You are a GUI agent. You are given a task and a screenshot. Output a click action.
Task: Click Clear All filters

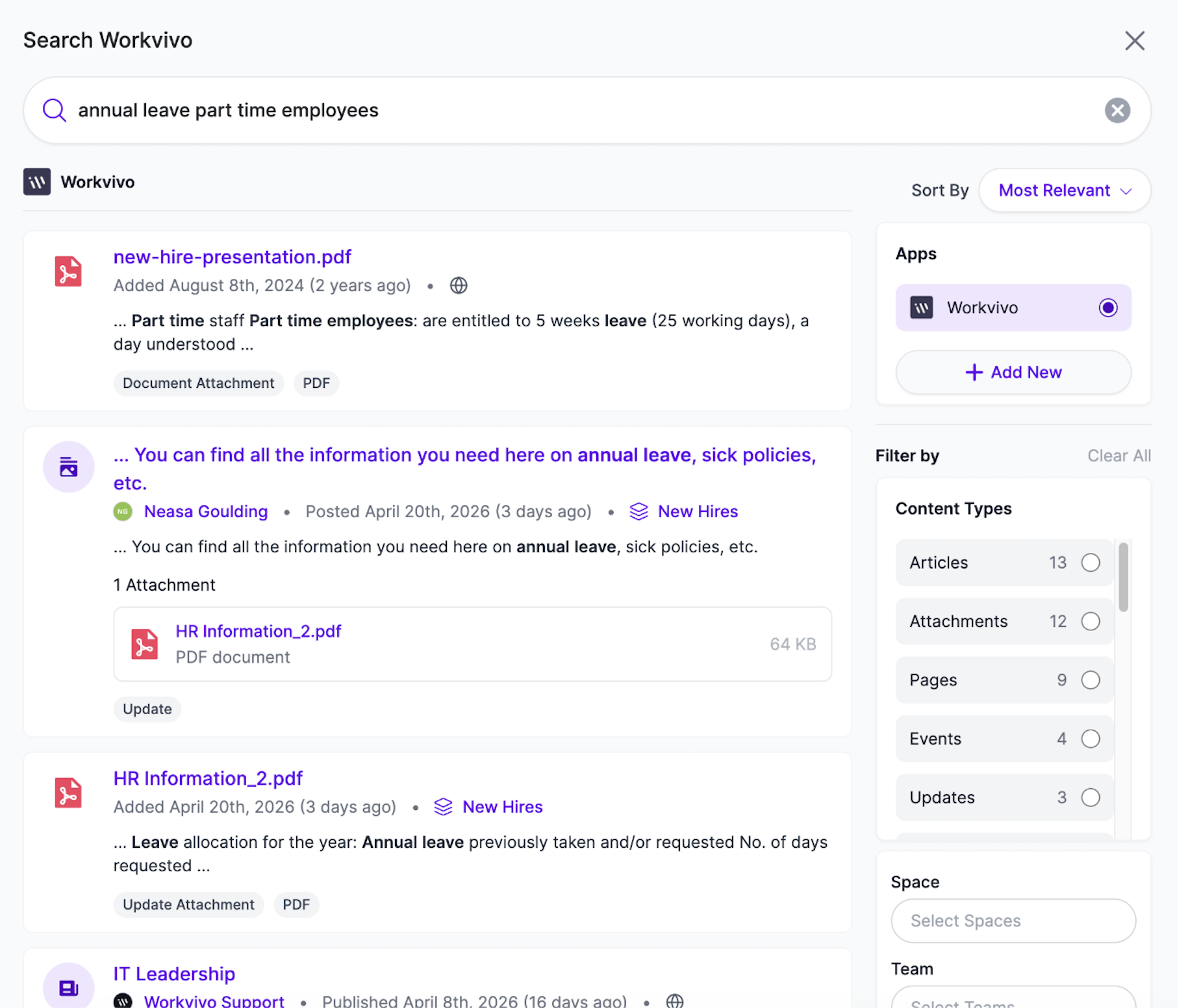tap(1119, 456)
